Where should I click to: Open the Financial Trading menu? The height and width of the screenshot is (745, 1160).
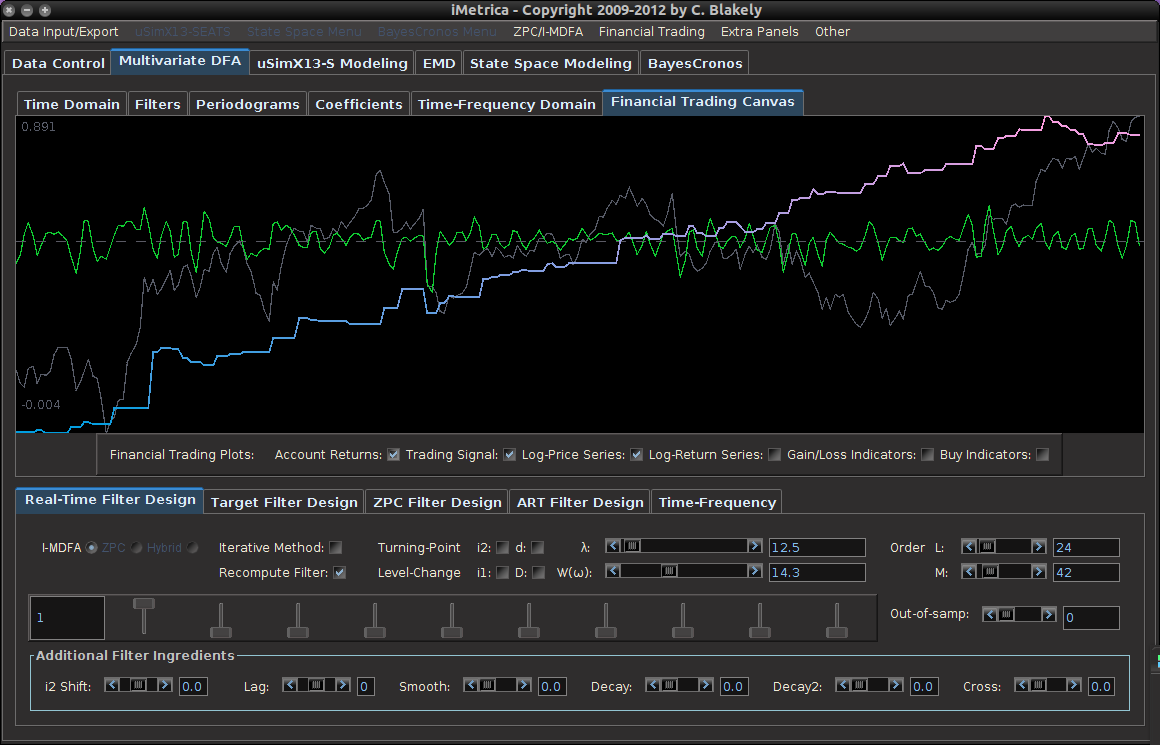(651, 31)
